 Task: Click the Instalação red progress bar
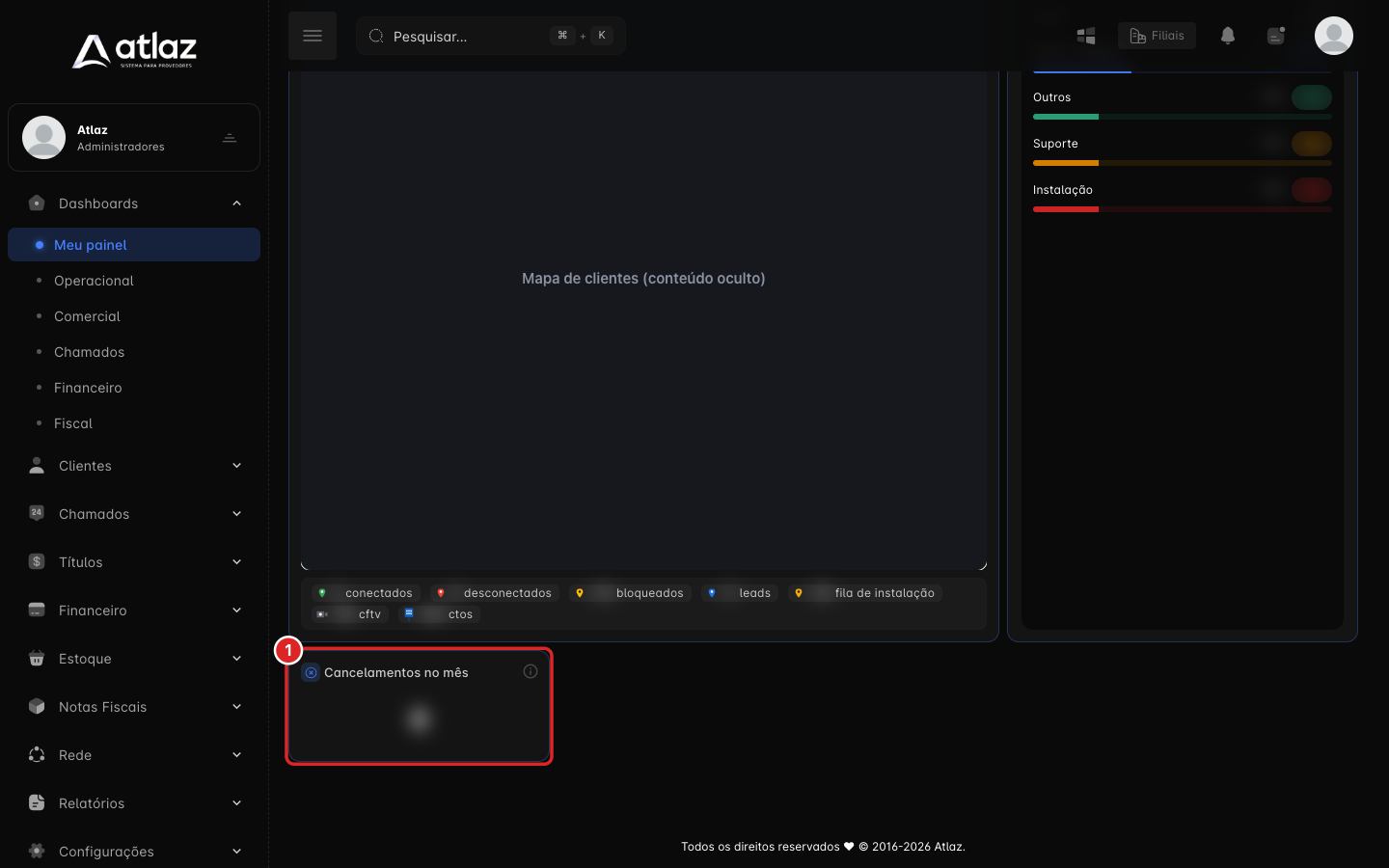(x=1183, y=209)
